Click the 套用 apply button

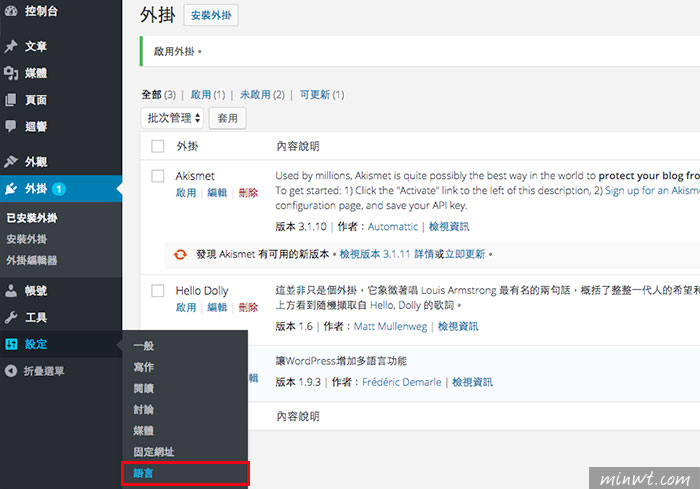tap(227, 118)
